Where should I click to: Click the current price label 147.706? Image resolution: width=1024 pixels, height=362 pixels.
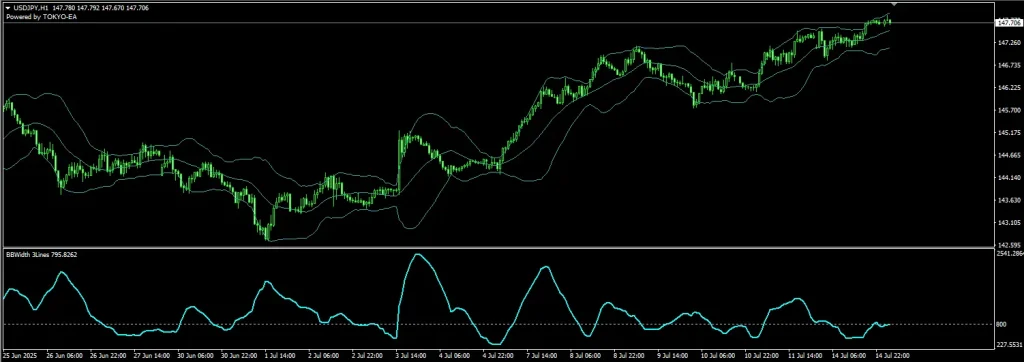tap(1009, 22)
